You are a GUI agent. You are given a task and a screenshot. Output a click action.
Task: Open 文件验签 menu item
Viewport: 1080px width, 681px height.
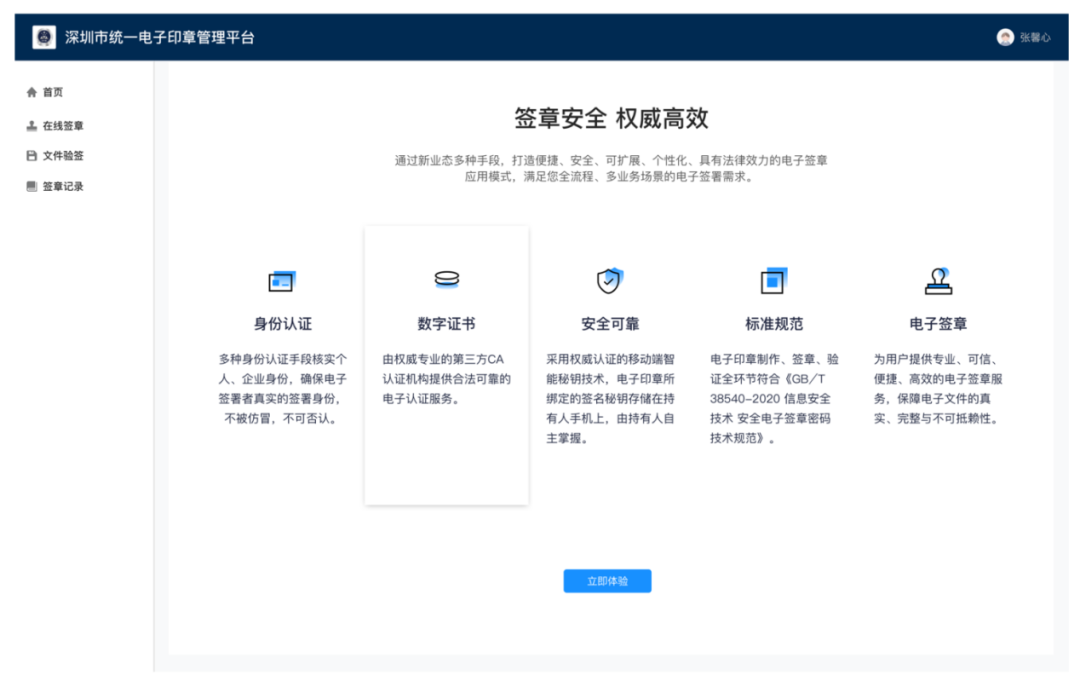point(63,156)
